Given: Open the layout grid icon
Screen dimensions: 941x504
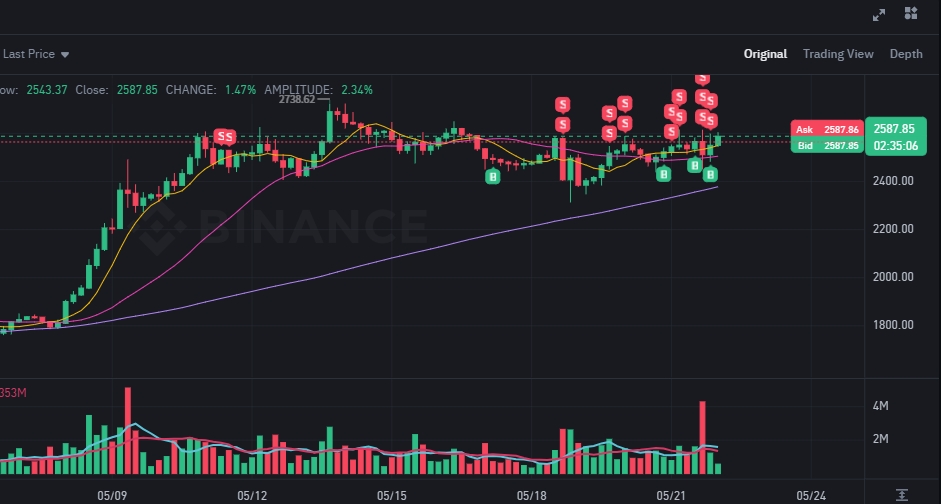Looking at the screenshot, I should 911,14.
